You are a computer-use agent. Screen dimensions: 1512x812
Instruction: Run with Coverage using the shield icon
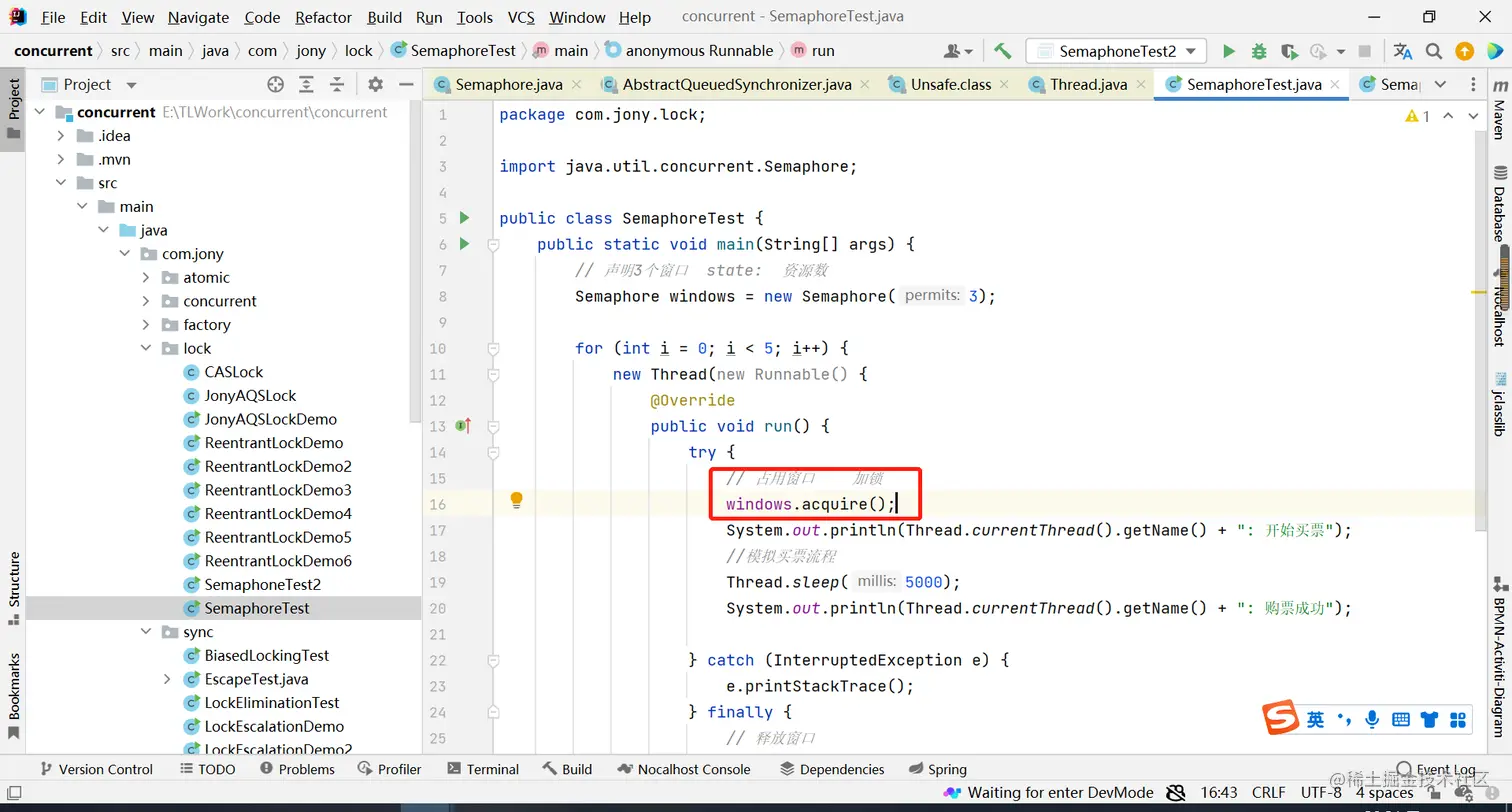tap(1289, 51)
